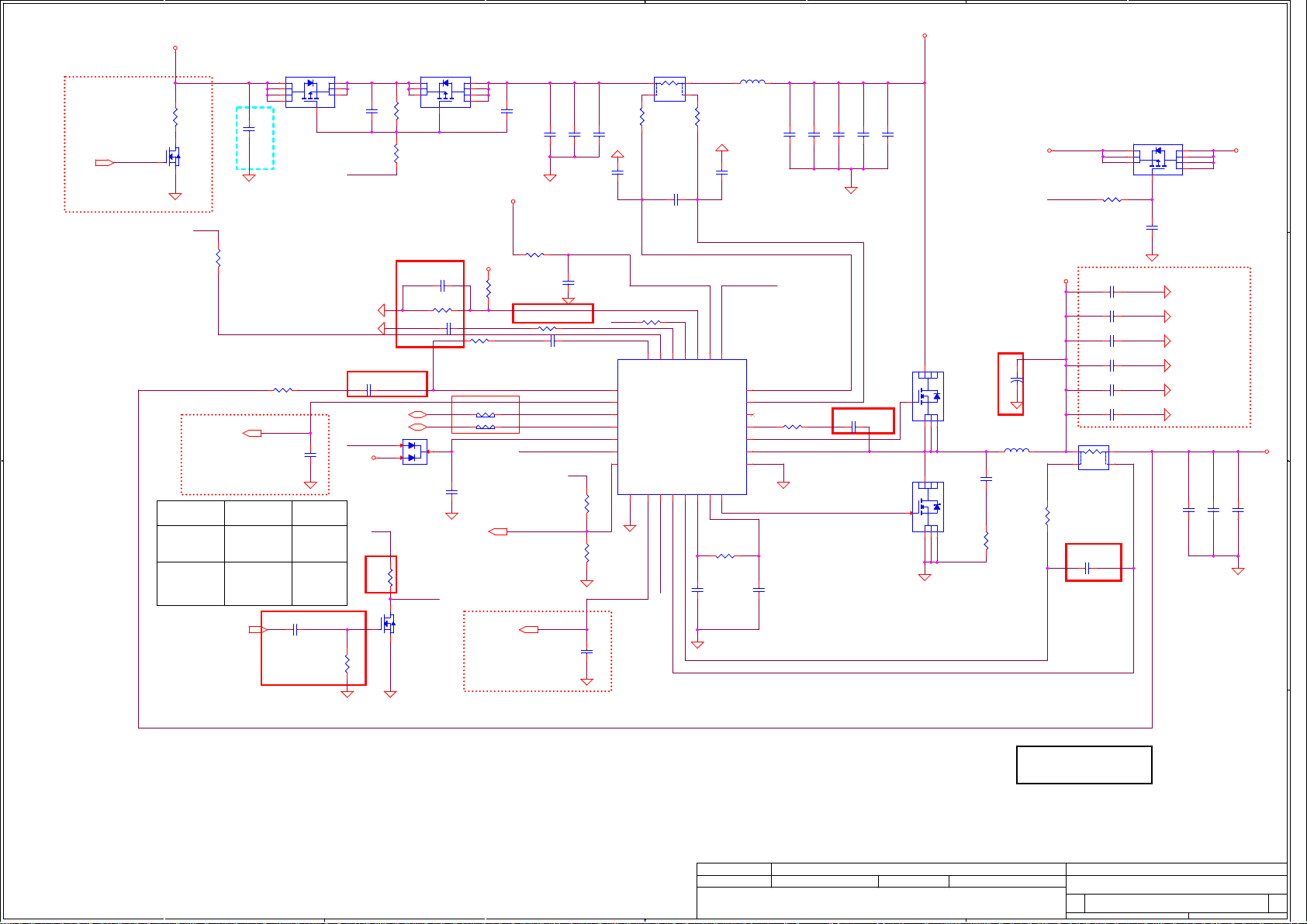Select the large central IC block
This screenshot has width=1307, height=924.
tap(682, 427)
